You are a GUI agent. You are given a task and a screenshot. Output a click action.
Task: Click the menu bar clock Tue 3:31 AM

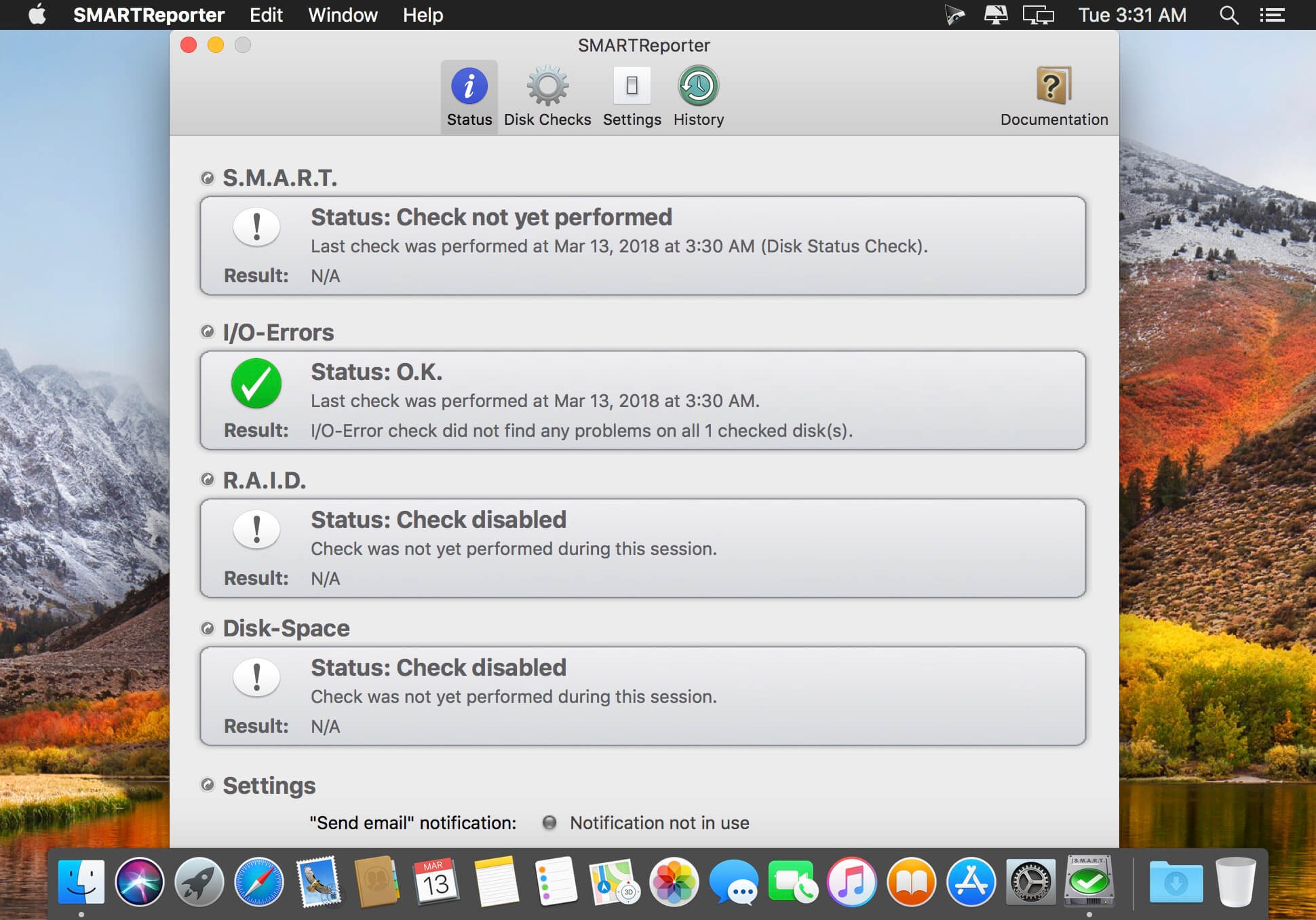pyautogui.click(x=1132, y=15)
